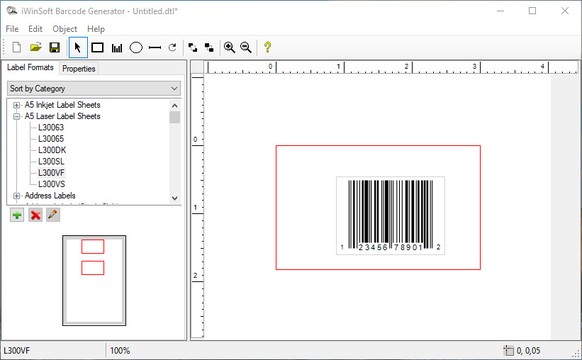Switch to the Properties tab
This screenshot has width=582, height=360.
79,69
